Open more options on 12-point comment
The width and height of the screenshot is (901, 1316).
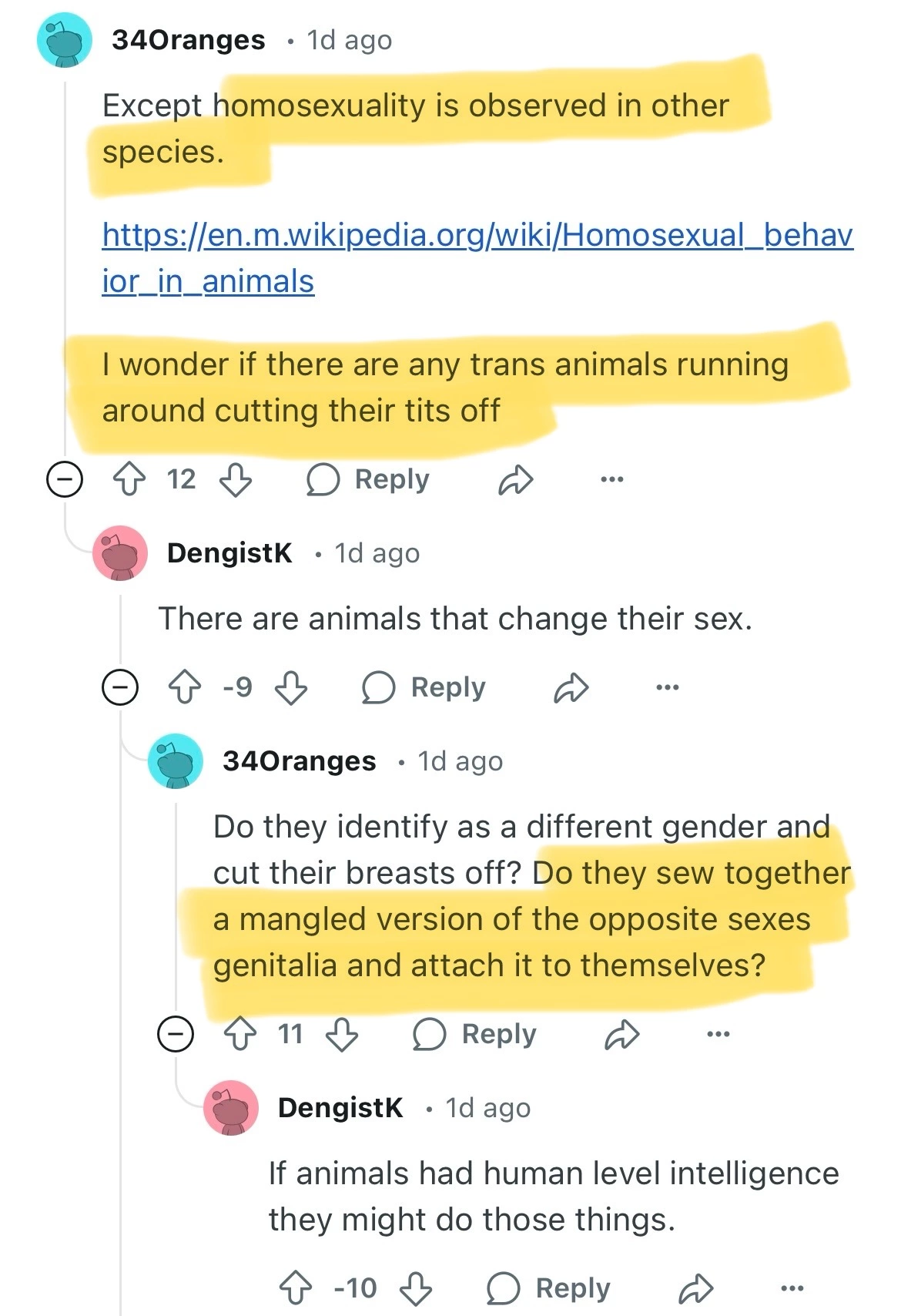[x=612, y=480]
